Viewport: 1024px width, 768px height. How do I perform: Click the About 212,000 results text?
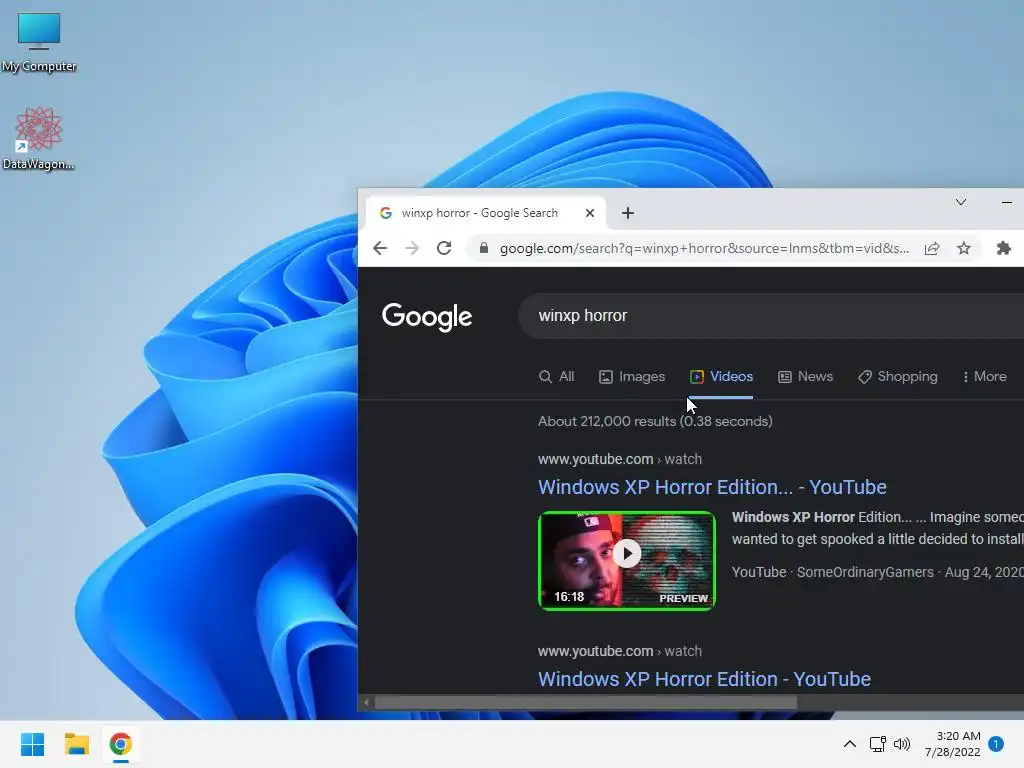click(655, 421)
